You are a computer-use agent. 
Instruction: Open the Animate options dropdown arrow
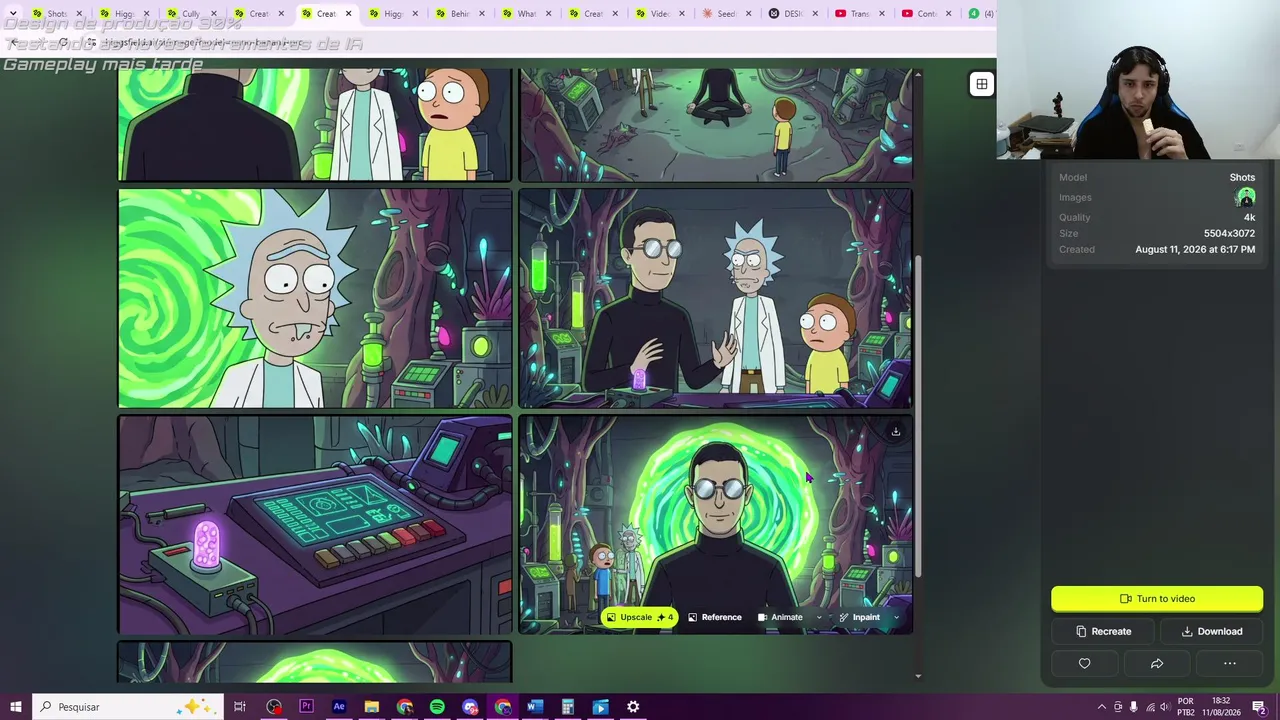(x=819, y=617)
